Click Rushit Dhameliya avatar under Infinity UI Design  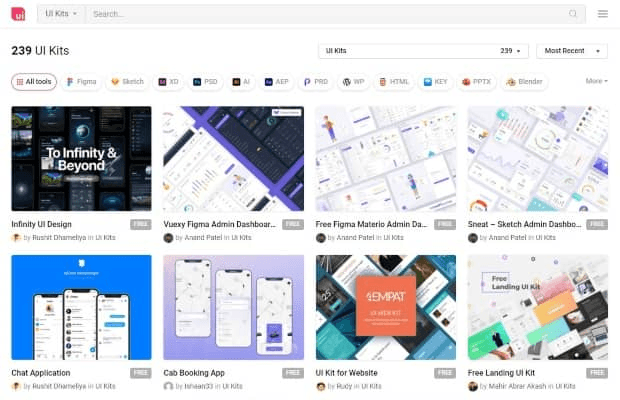(16, 238)
